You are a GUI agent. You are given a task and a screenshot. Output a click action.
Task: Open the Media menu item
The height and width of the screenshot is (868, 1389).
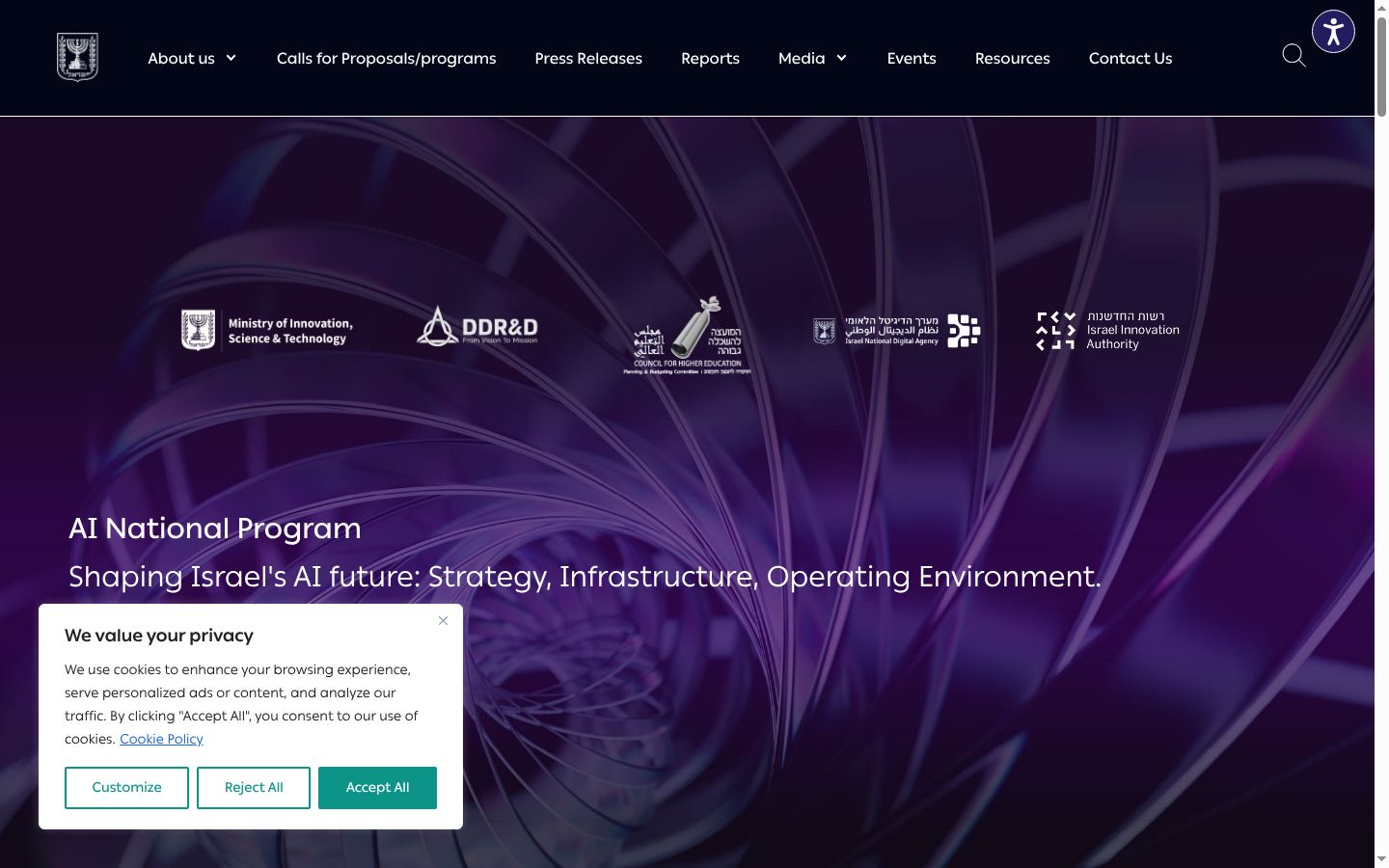pos(802,58)
